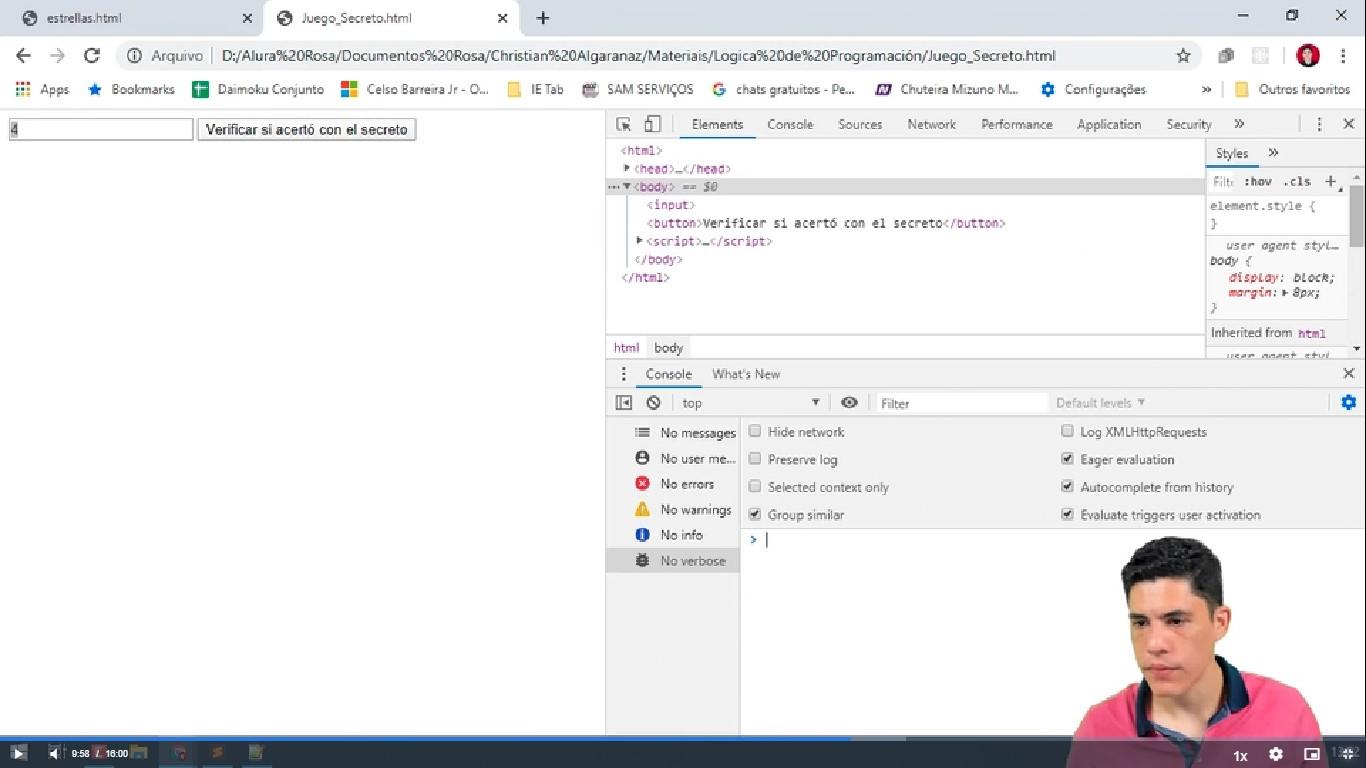Click the number input field on the page
The height and width of the screenshot is (768, 1366).
pos(100,129)
